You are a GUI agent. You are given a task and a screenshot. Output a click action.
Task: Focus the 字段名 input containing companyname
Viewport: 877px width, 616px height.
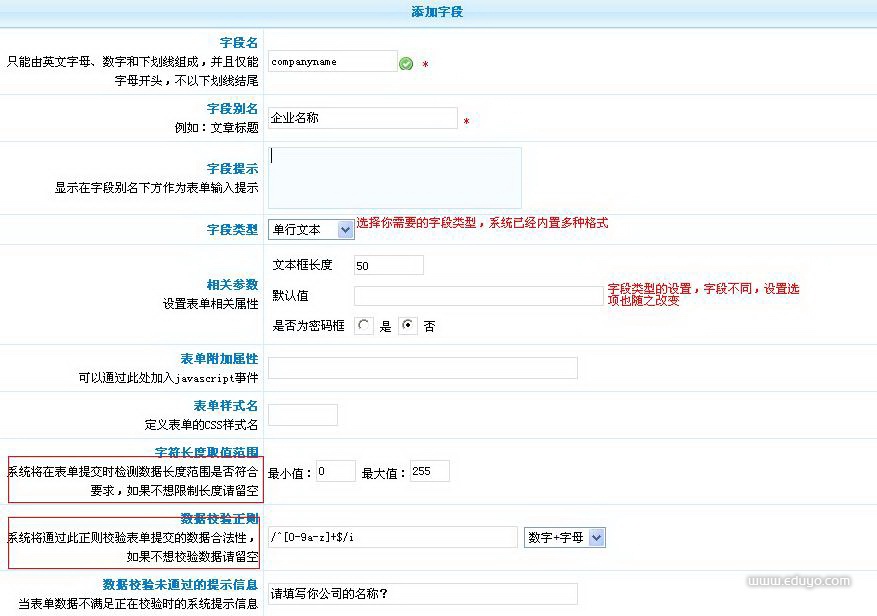[x=332, y=62]
